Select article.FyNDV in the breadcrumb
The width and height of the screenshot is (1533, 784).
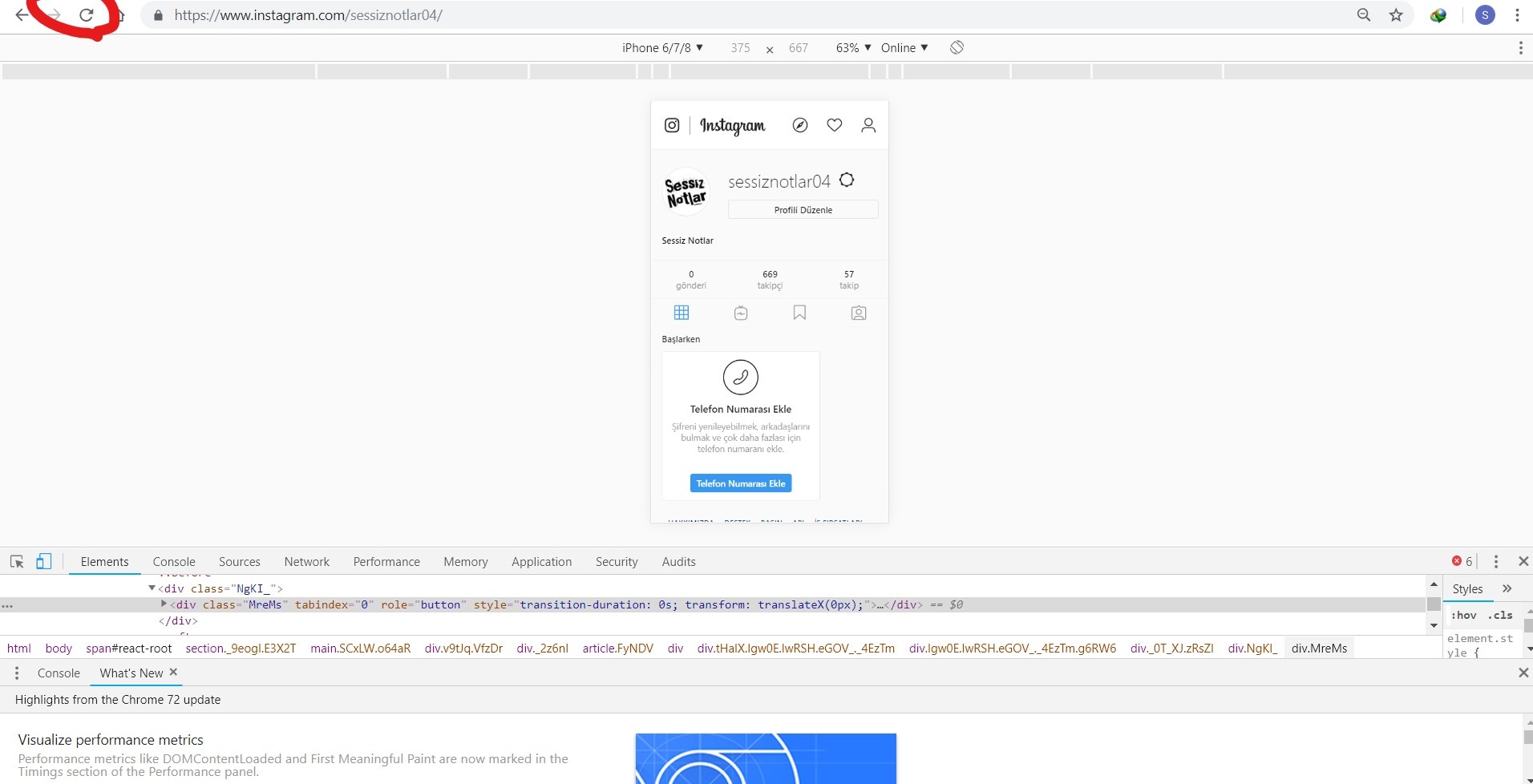click(618, 649)
